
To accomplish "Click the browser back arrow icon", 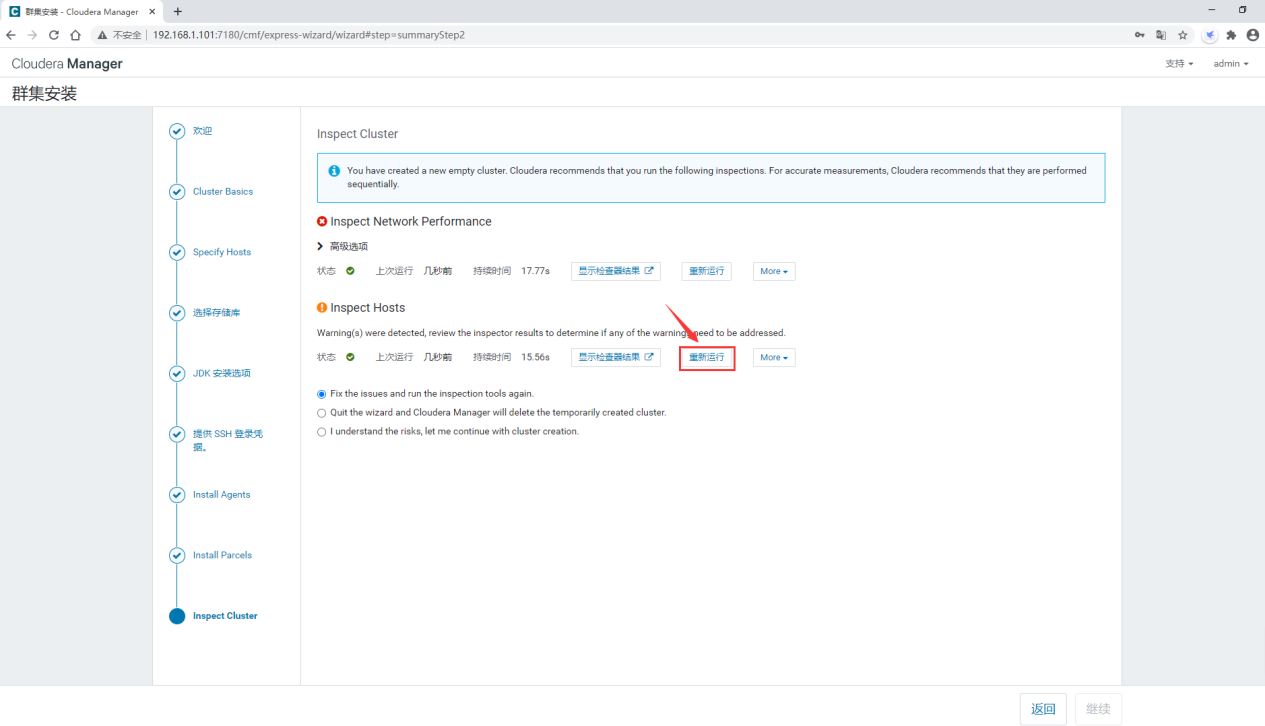I will tap(11, 35).
